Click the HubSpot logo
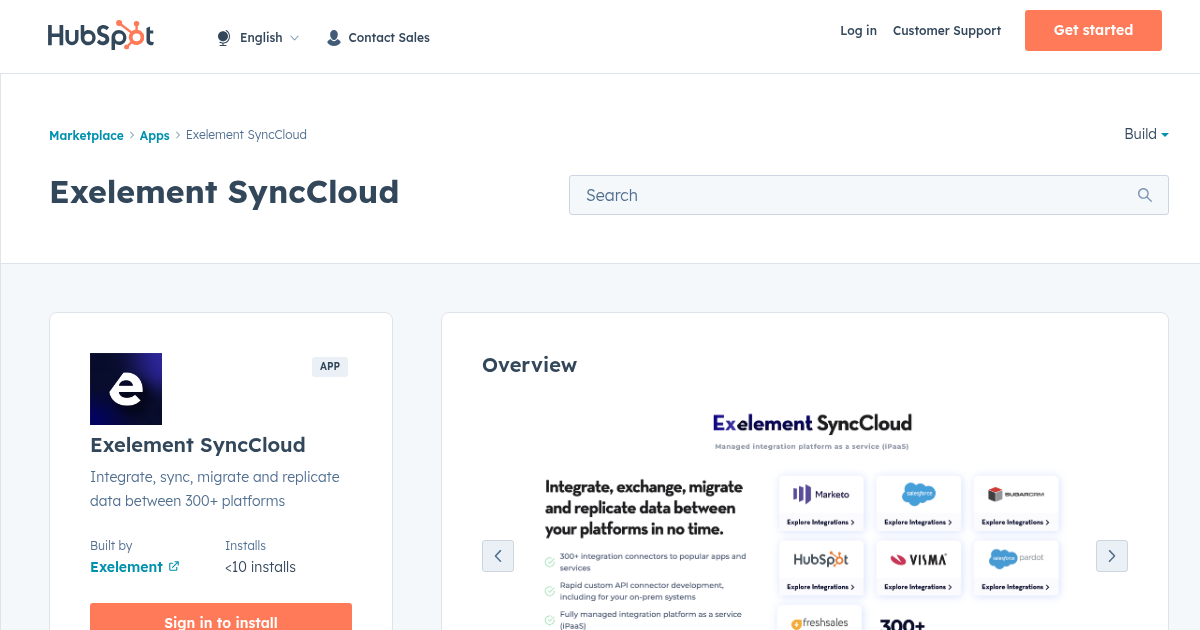The height and width of the screenshot is (630, 1200). coord(101,36)
